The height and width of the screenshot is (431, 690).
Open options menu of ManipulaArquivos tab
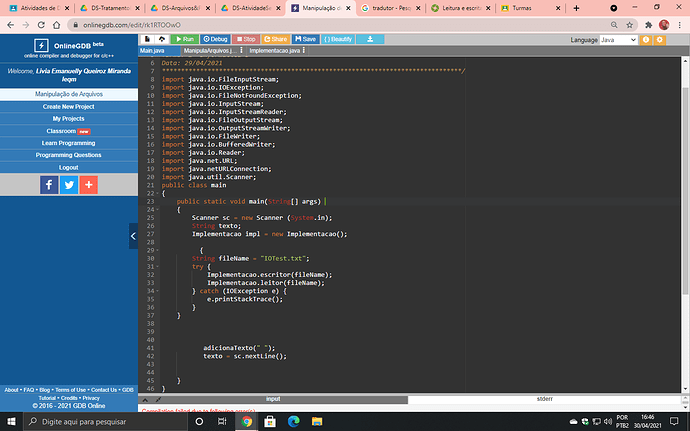(x=242, y=51)
